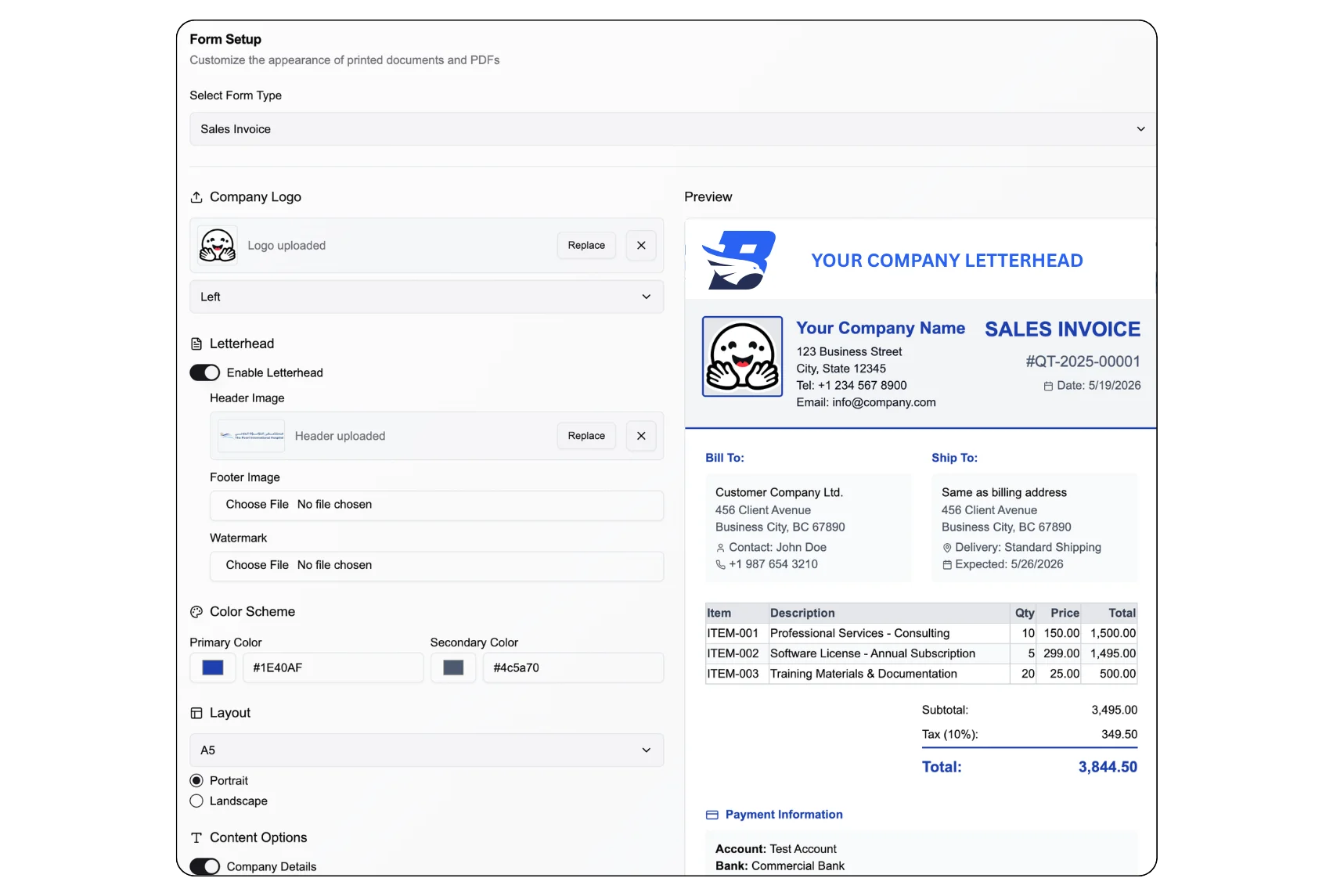This screenshot has height=896, width=1333.
Task: Remove the uploaded header image
Action: (x=641, y=436)
